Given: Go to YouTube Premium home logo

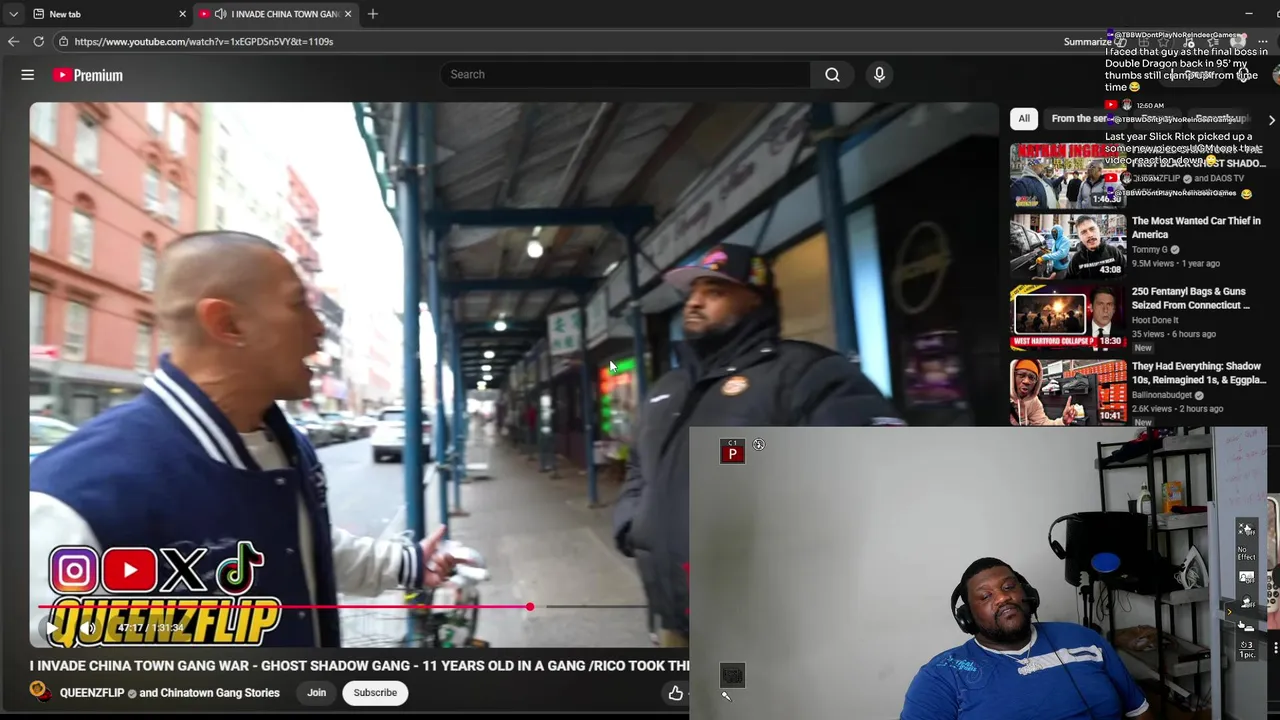Looking at the screenshot, I should [88, 75].
